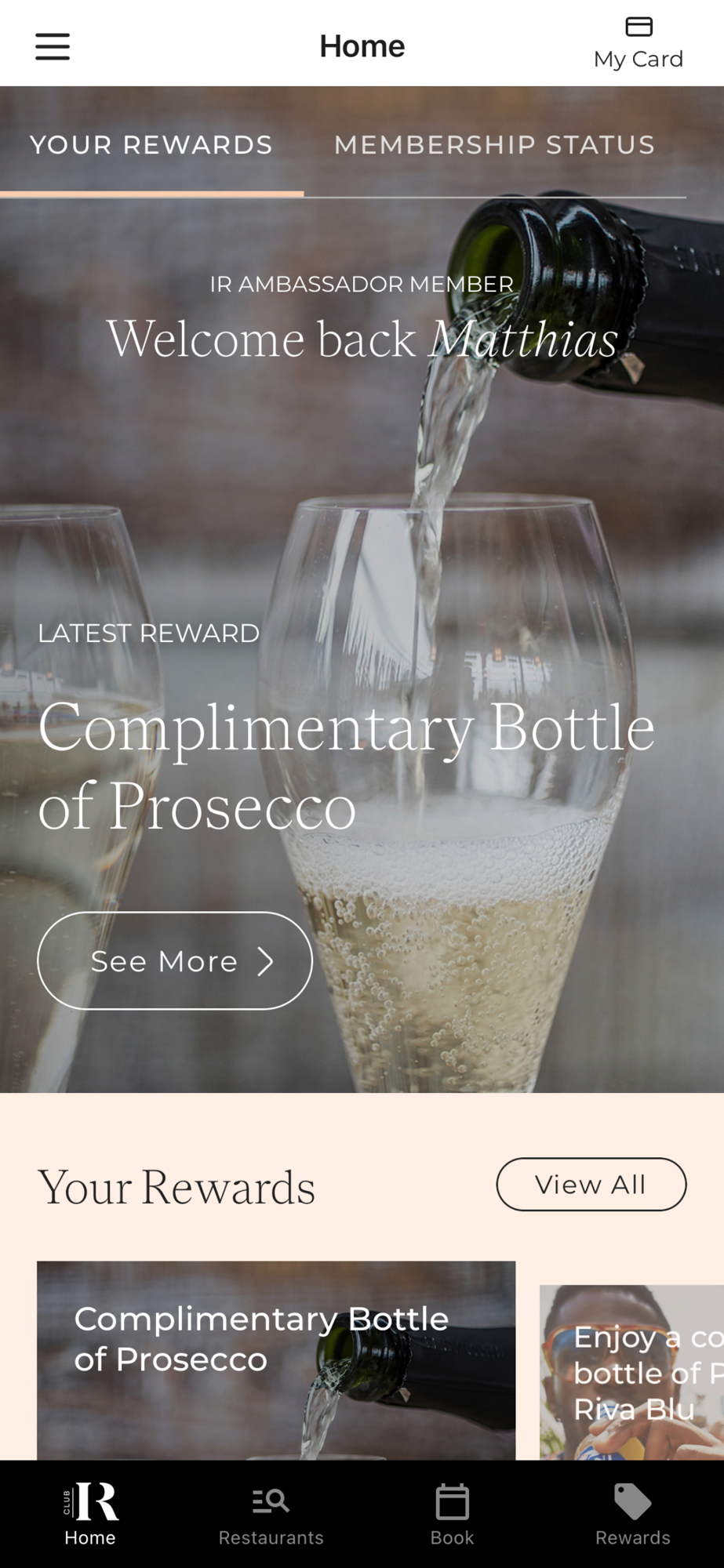Open the Restaurants search icon

coord(271,1501)
